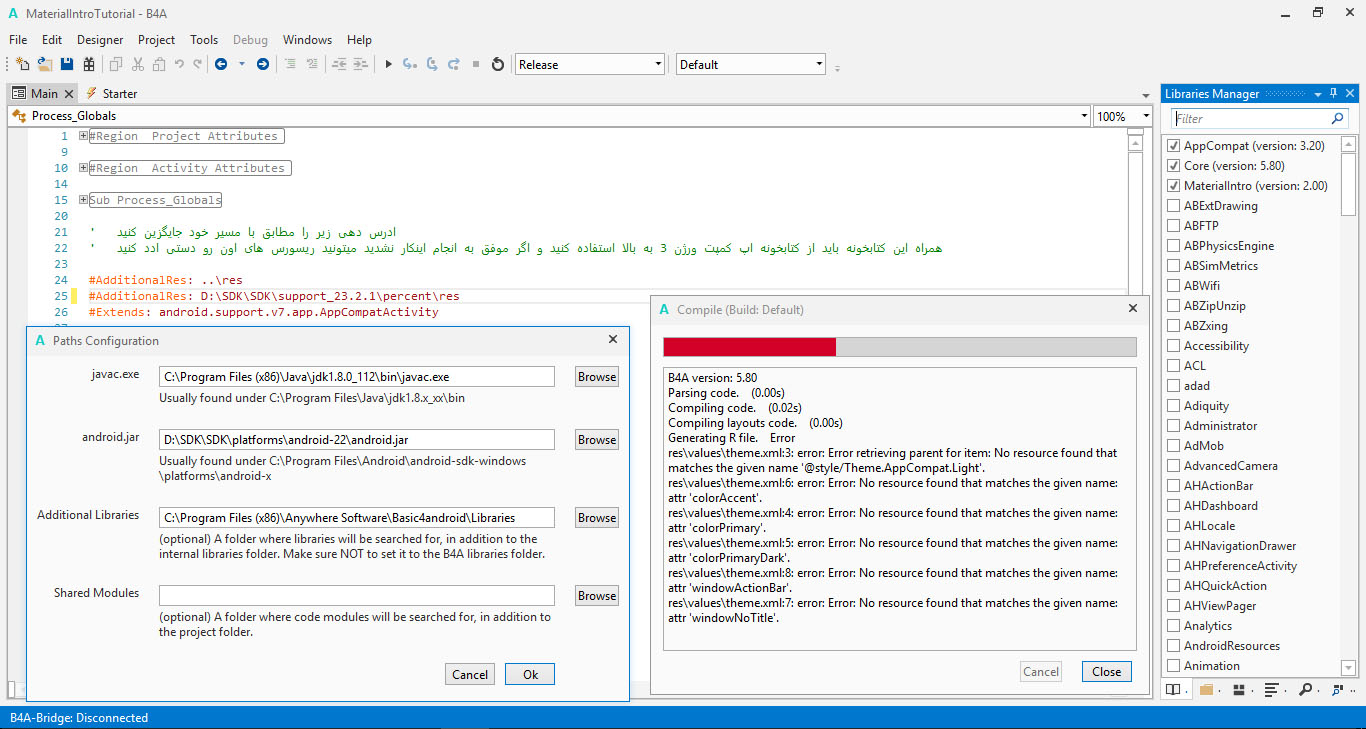This screenshot has width=1366, height=729.
Task: Open the Project menu
Action: (156, 40)
